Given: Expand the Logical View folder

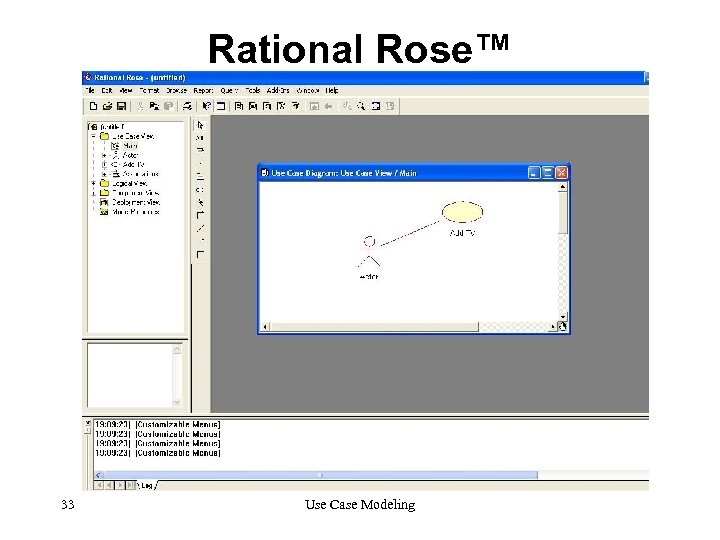Looking at the screenshot, I should pyautogui.click(x=94, y=184).
